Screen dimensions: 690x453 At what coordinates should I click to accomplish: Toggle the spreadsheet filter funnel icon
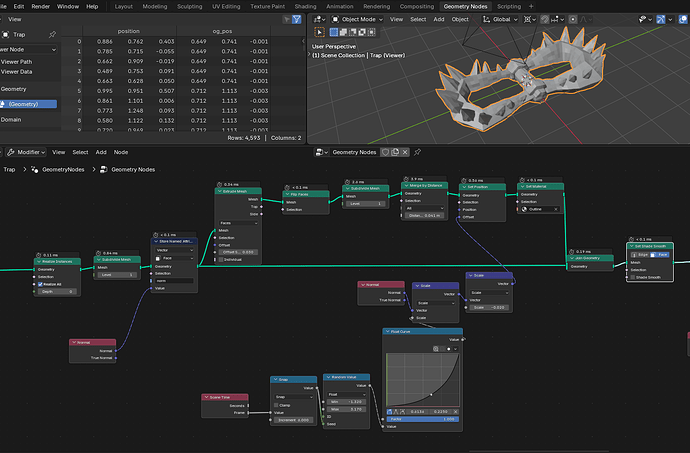(297, 19)
